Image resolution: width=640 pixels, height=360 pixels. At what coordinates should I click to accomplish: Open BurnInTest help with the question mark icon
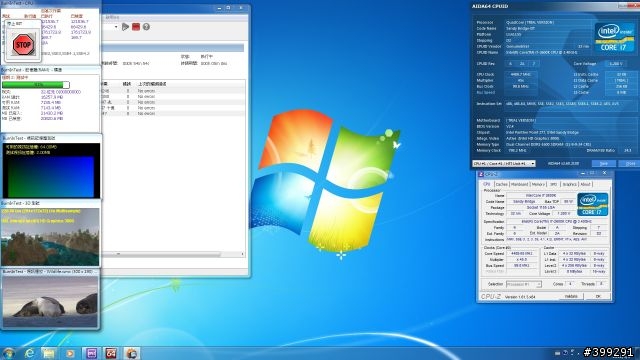point(146,27)
